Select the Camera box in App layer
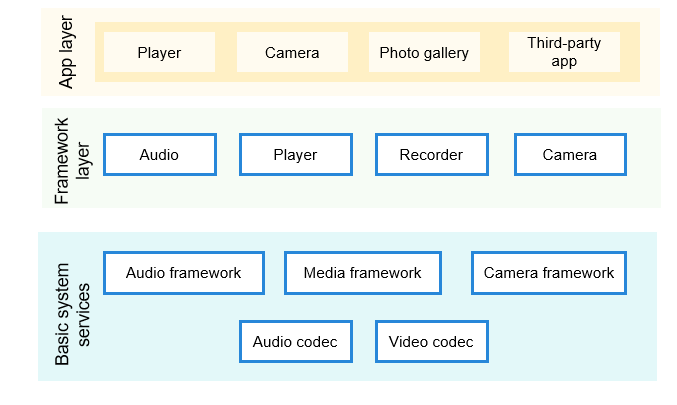Screen dimensions: 677x405 [x=292, y=52]
